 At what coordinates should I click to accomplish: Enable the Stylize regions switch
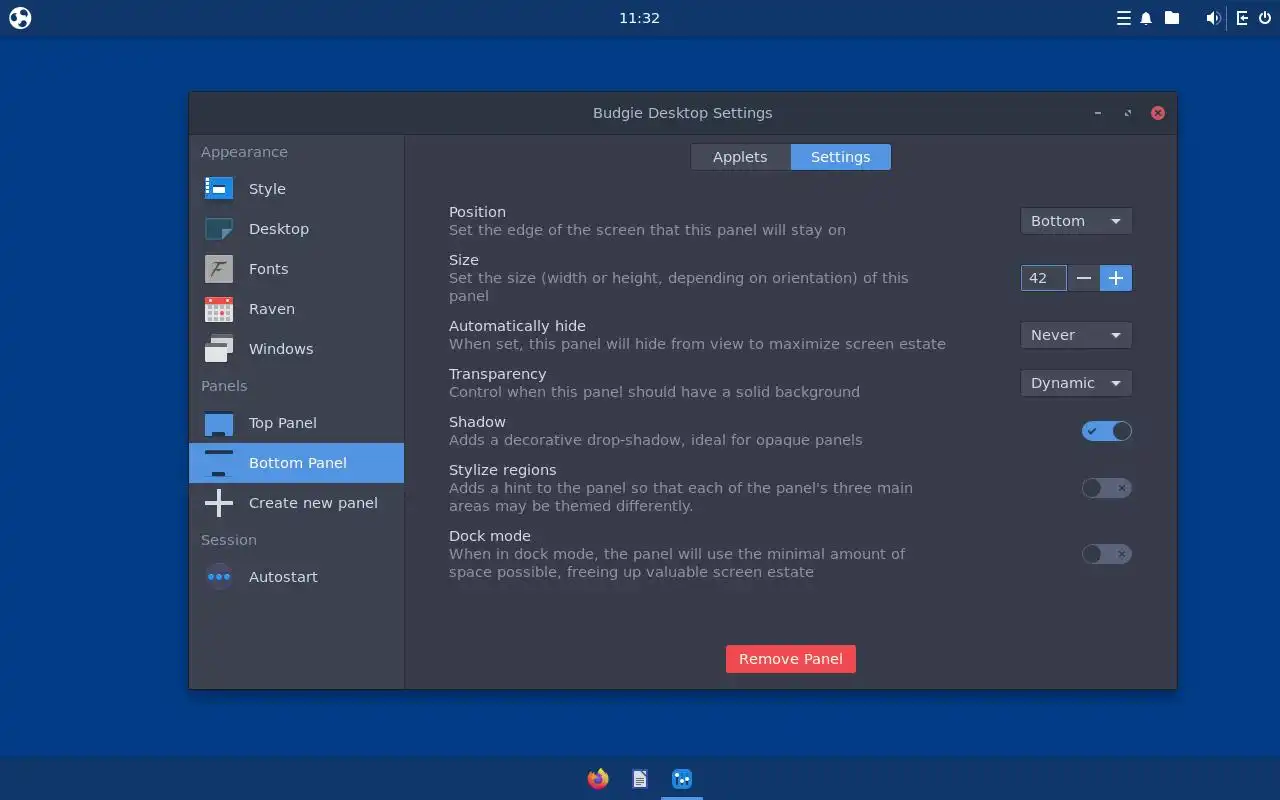tap(1106, 488)
